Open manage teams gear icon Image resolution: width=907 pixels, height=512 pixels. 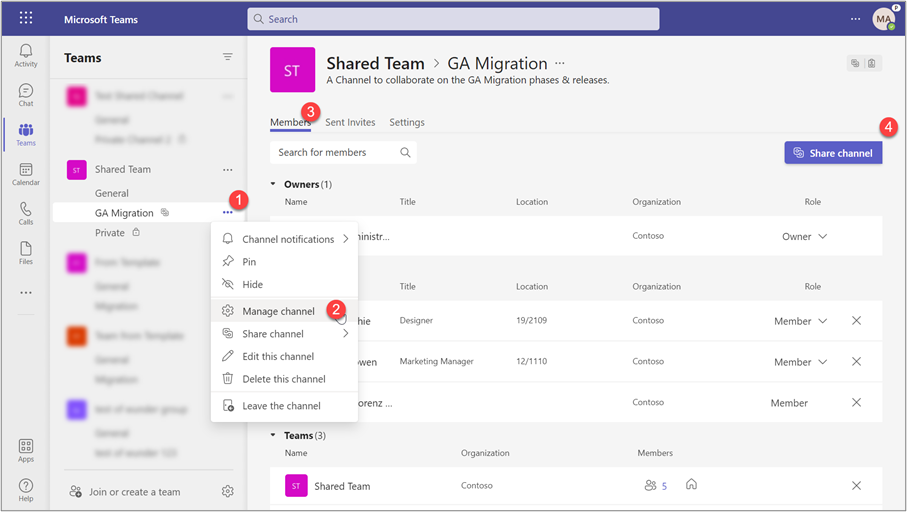pyautogui.click(x=228, y=491)
